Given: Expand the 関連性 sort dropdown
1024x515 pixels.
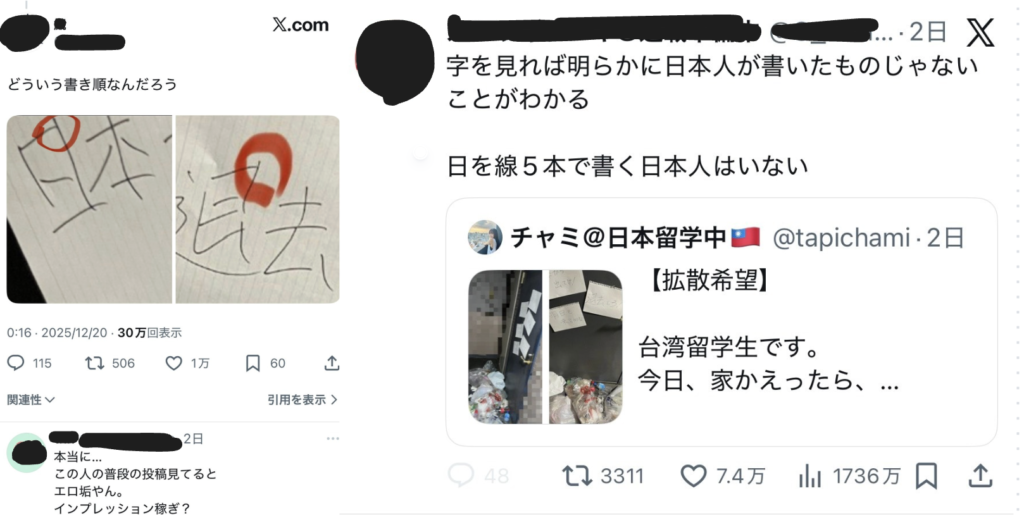Looking at the screenshot, I should click(x=31, y=399).
